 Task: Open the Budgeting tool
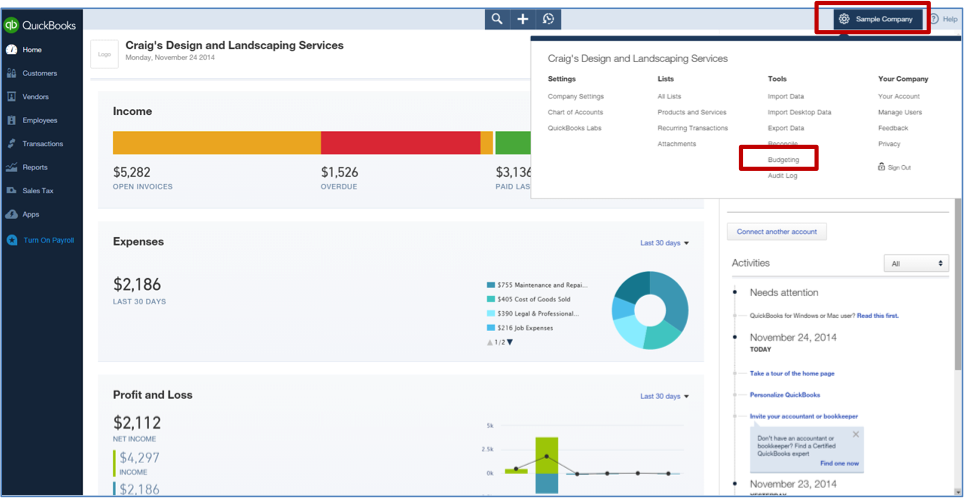pos(783,160)
